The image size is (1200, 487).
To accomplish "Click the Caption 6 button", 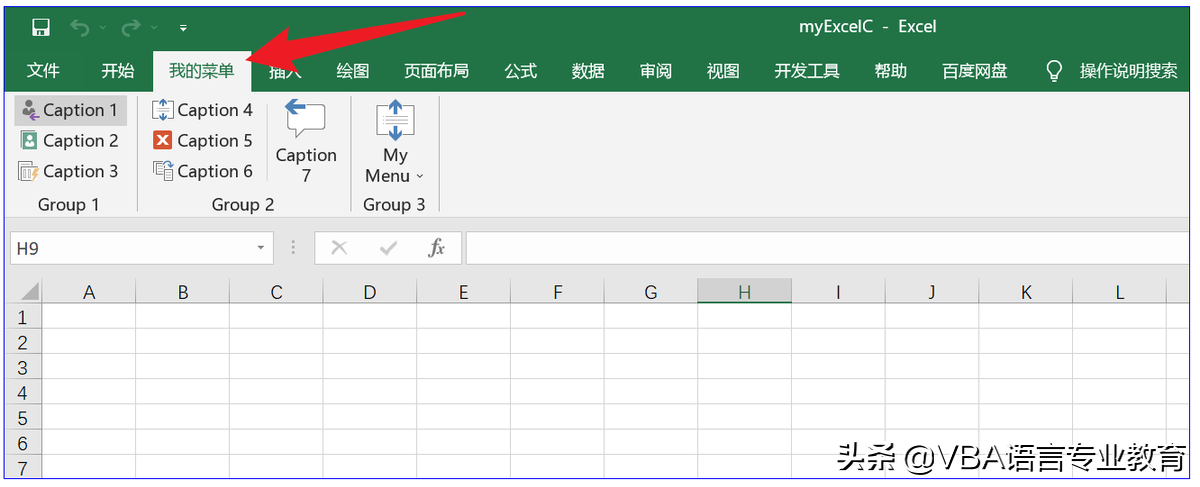I will (x=203, y=171).
